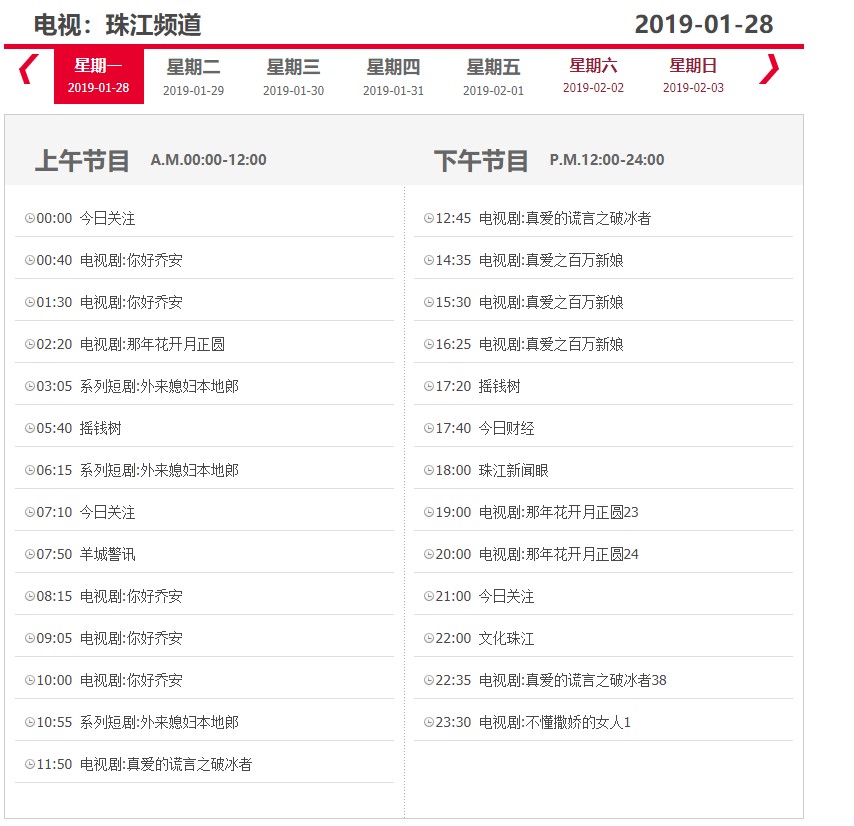Select the 21:00 今日关注 listing

pos(603,596)
